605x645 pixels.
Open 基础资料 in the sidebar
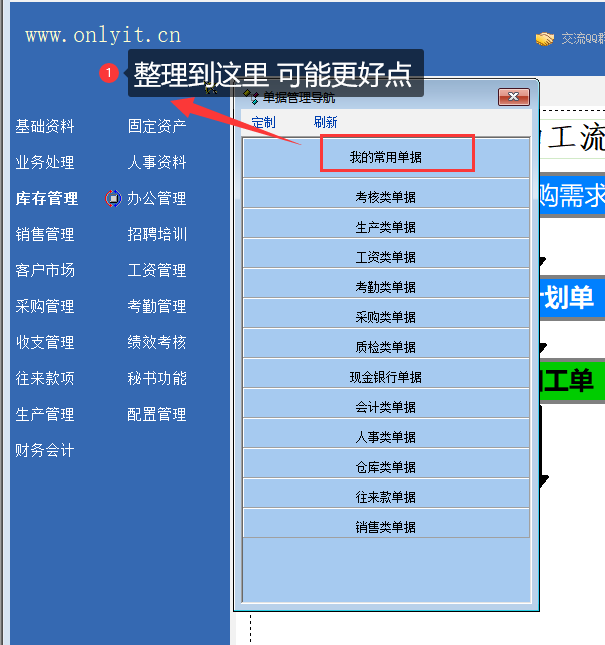coord(45,126)
